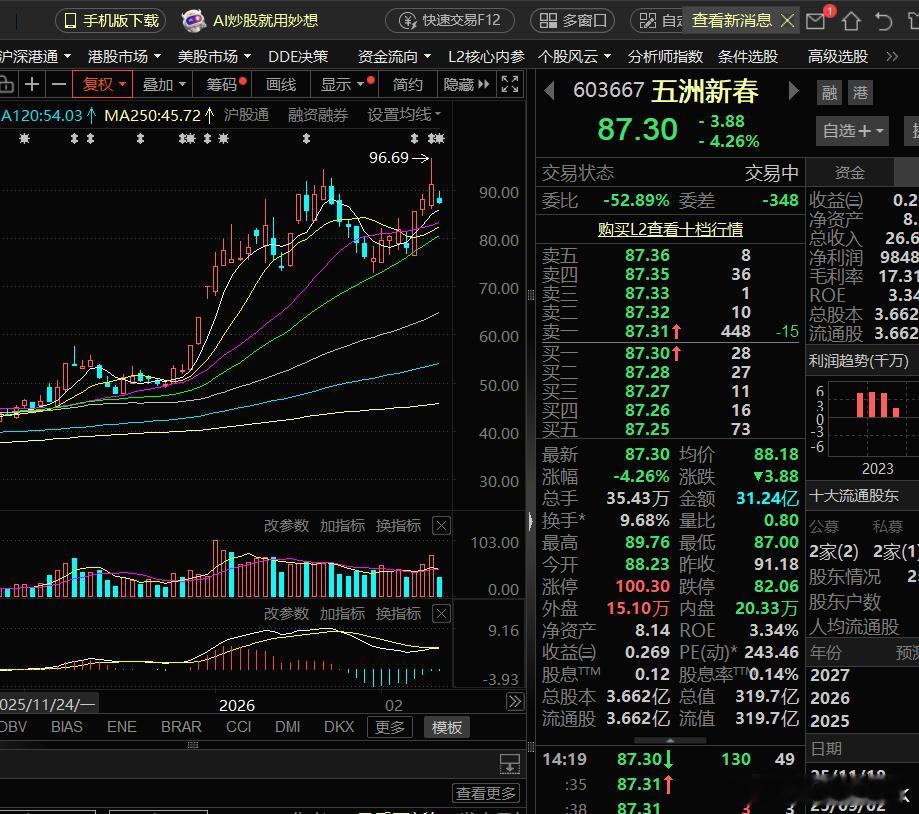Expand 资金流向 menu
919x814 pixels.
394,57
